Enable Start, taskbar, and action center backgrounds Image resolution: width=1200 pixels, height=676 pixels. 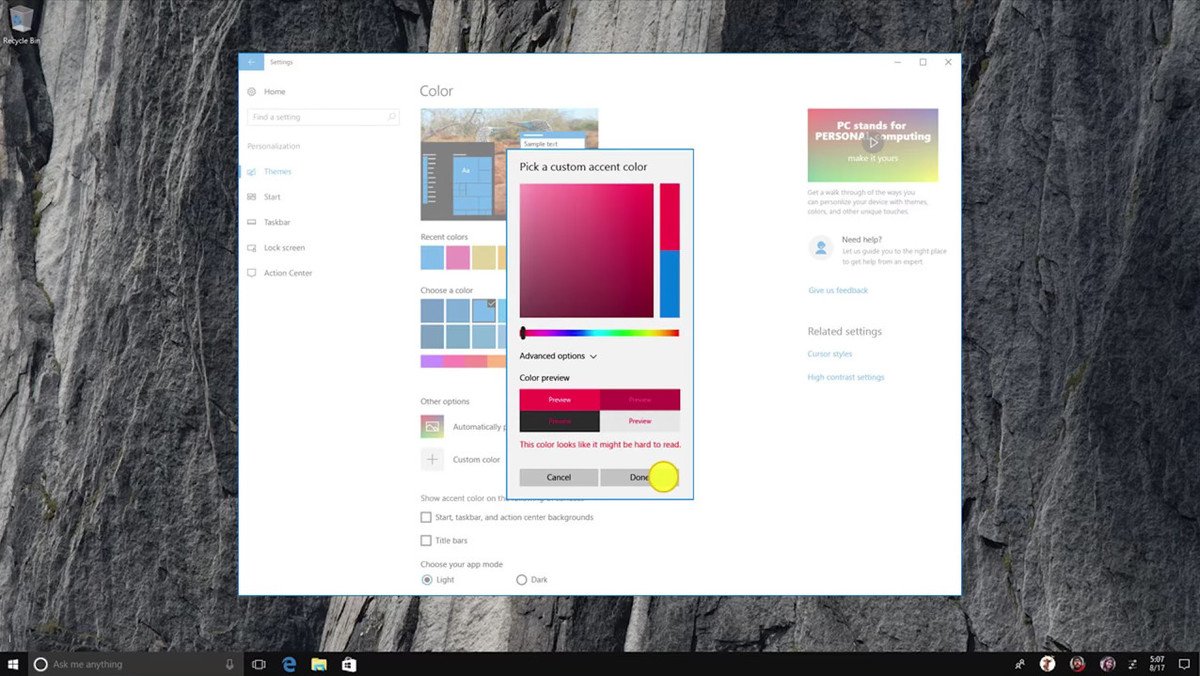pyautogui.click(x=426, y=517)
